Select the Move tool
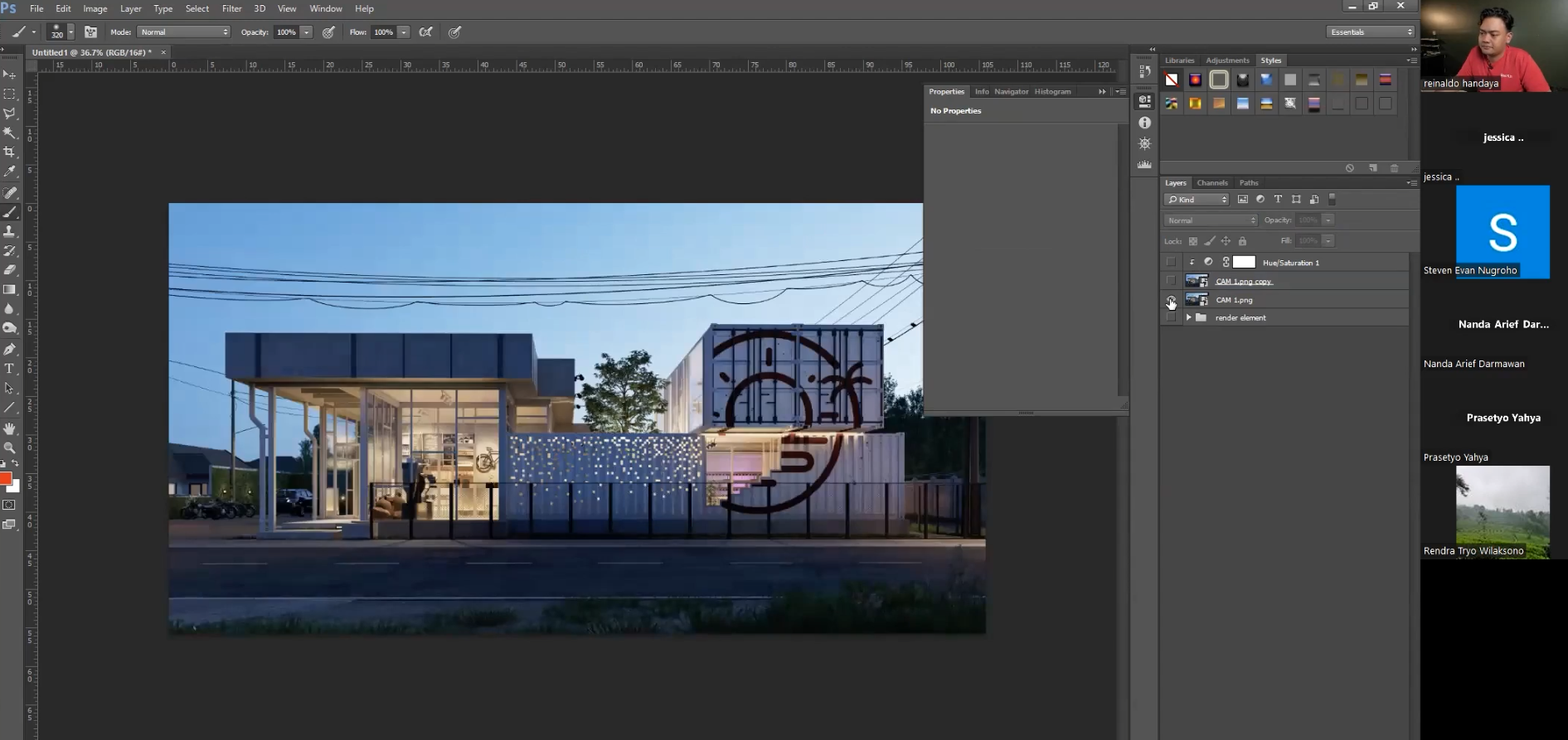 pyautogui.click(x=10, y=75)
